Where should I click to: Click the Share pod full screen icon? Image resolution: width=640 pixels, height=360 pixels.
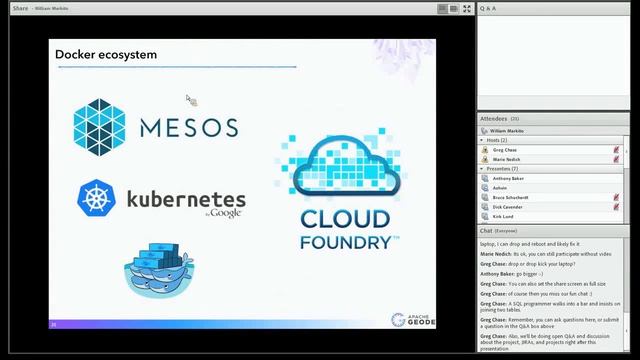click(x=467, y=9)
